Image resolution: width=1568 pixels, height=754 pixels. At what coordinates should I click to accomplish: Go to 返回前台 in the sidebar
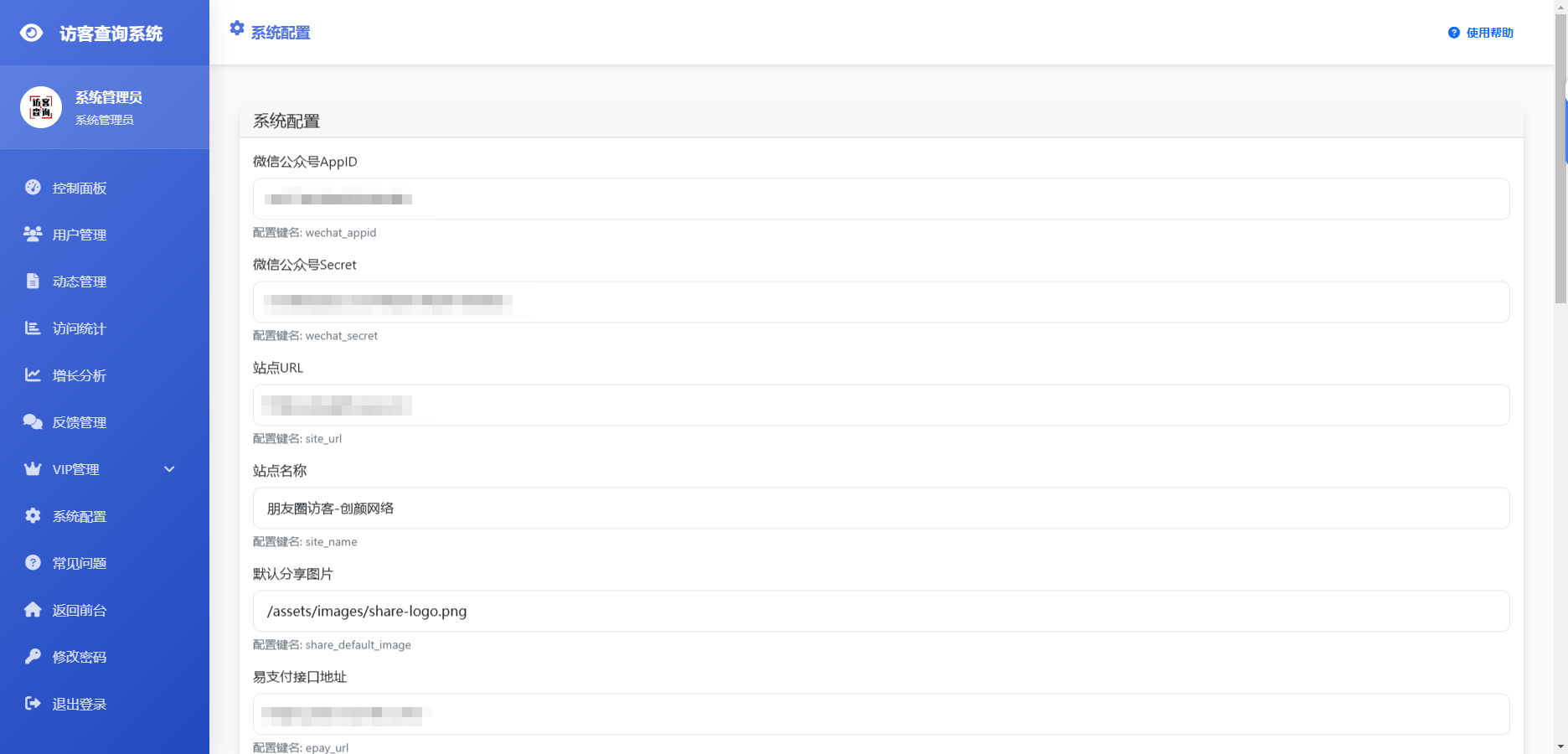(80, 610)
